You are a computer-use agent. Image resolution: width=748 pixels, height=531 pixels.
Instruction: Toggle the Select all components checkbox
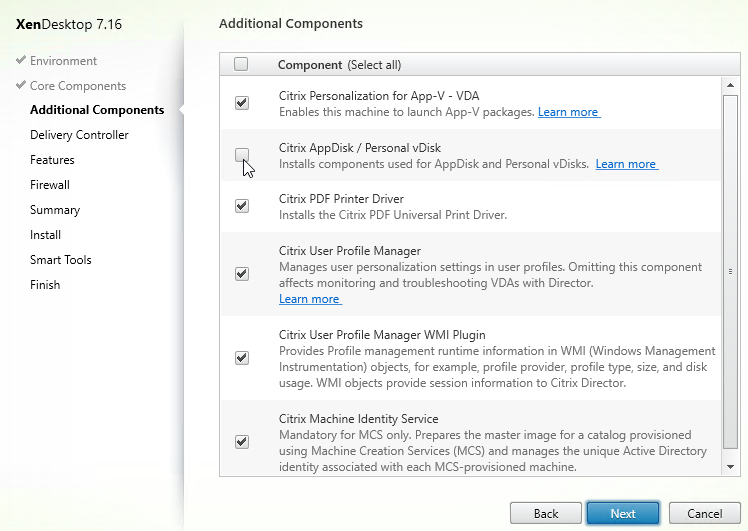[241, 65]
